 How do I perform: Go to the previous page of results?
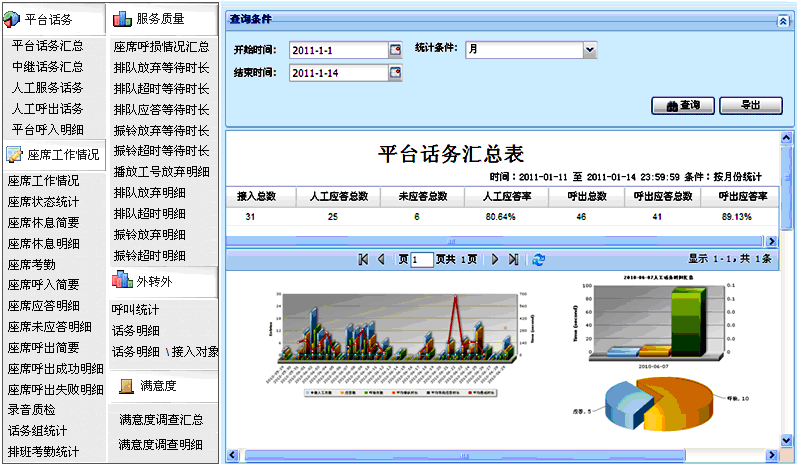click(381, 259)
